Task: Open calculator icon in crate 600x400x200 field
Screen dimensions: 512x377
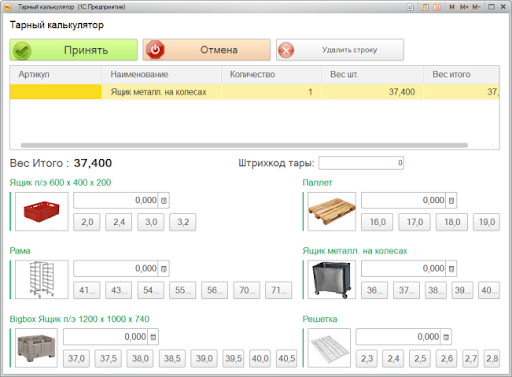Action: 164,201
